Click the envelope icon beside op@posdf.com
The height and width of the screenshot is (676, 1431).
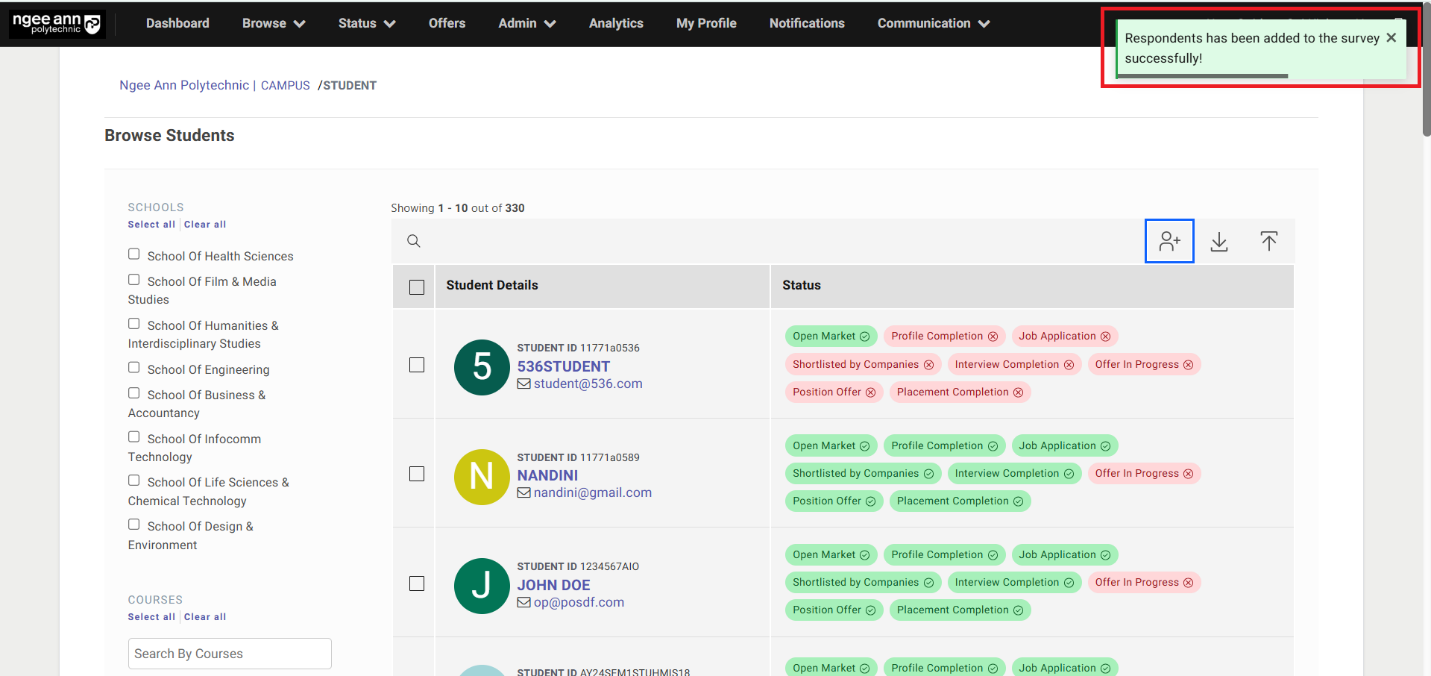(524, 602)
